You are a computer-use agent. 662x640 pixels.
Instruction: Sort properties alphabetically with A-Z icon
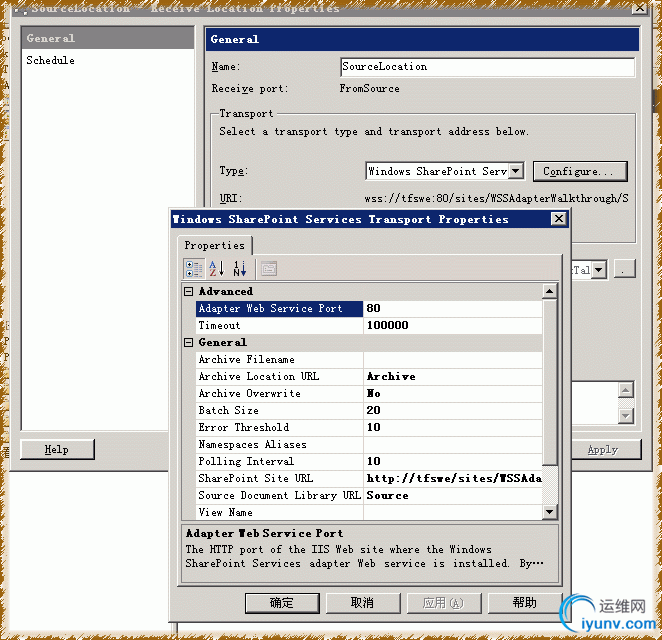217,268
